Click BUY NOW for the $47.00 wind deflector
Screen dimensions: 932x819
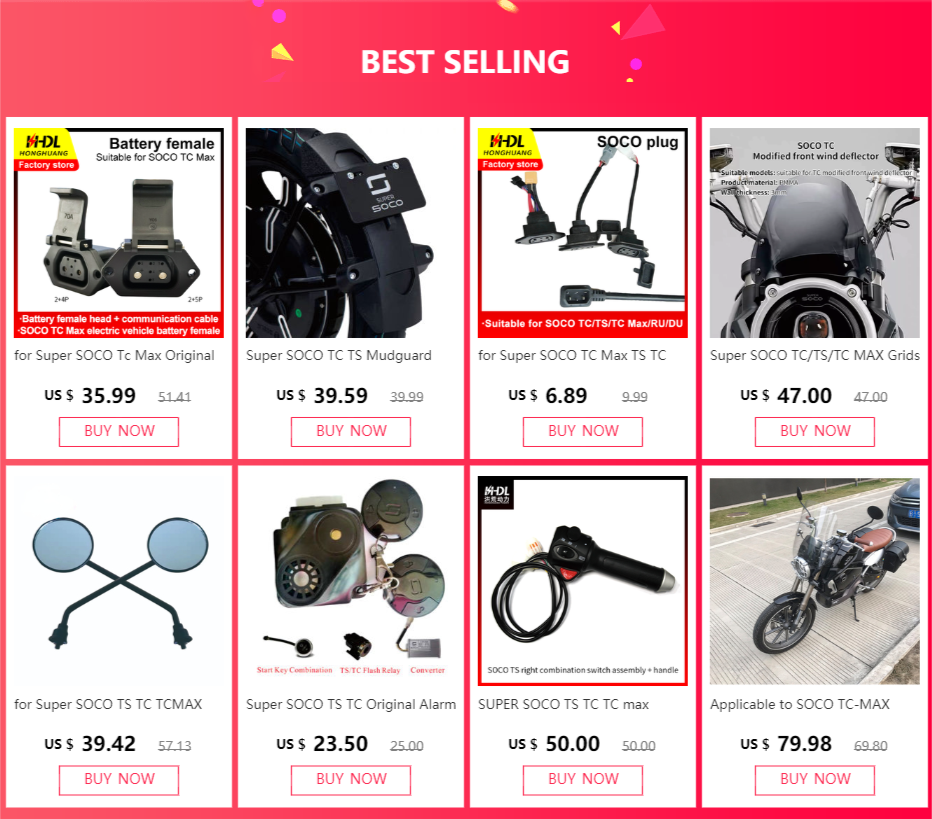[x=815, y=431]
